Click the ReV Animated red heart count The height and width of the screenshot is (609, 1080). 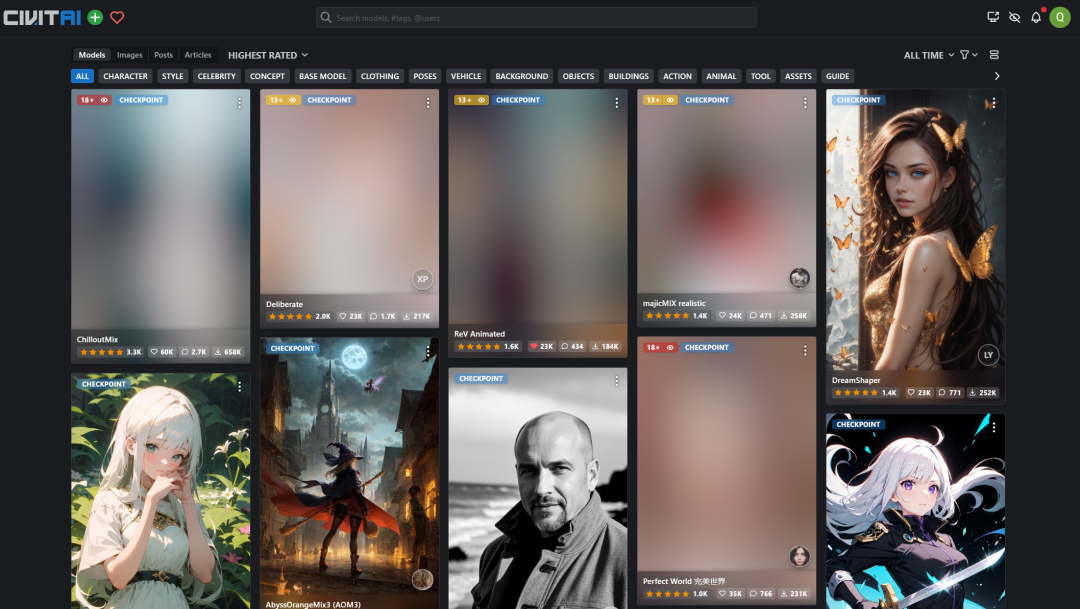[x=541, y=347]
